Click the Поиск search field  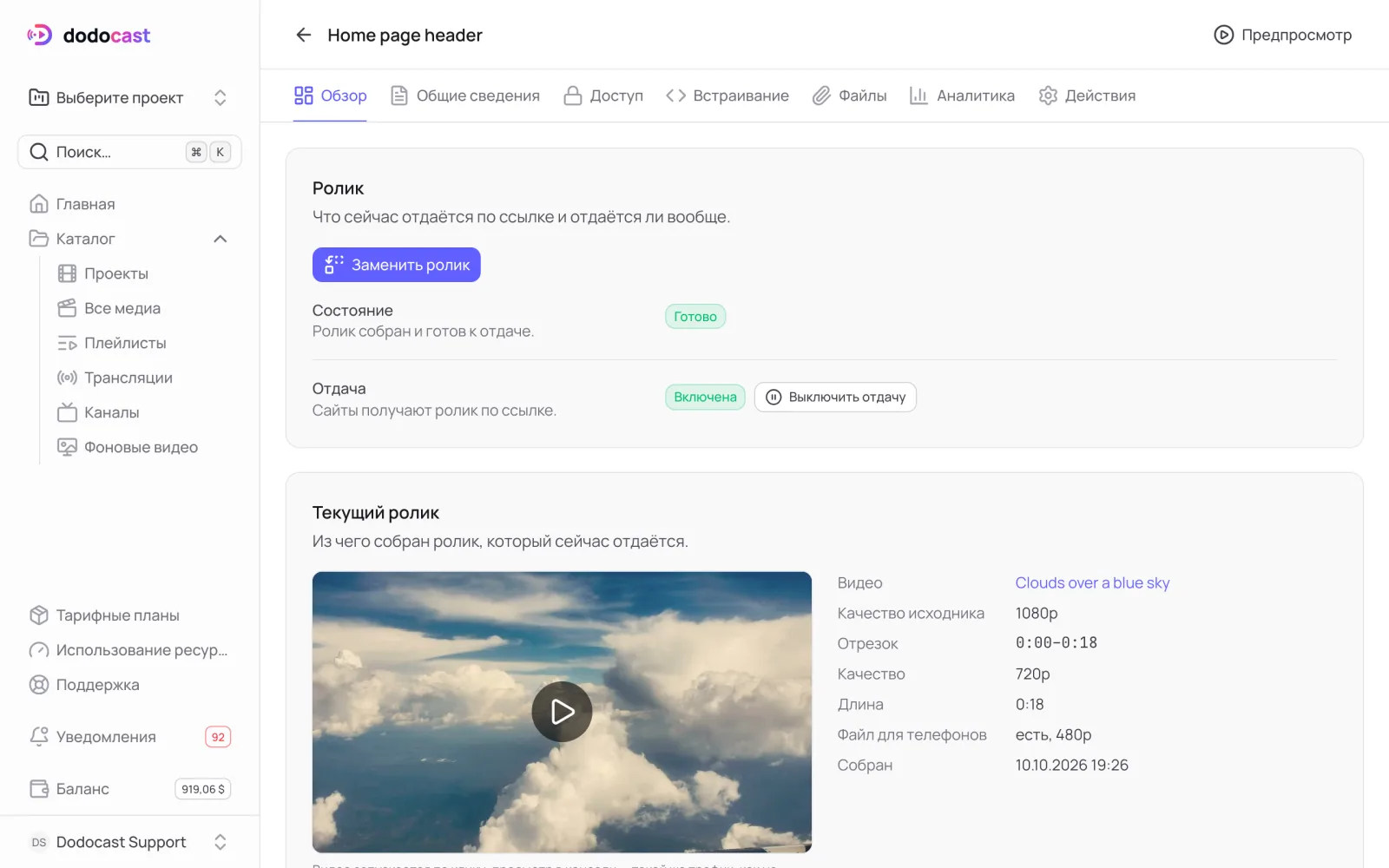[x=129, y=152]
